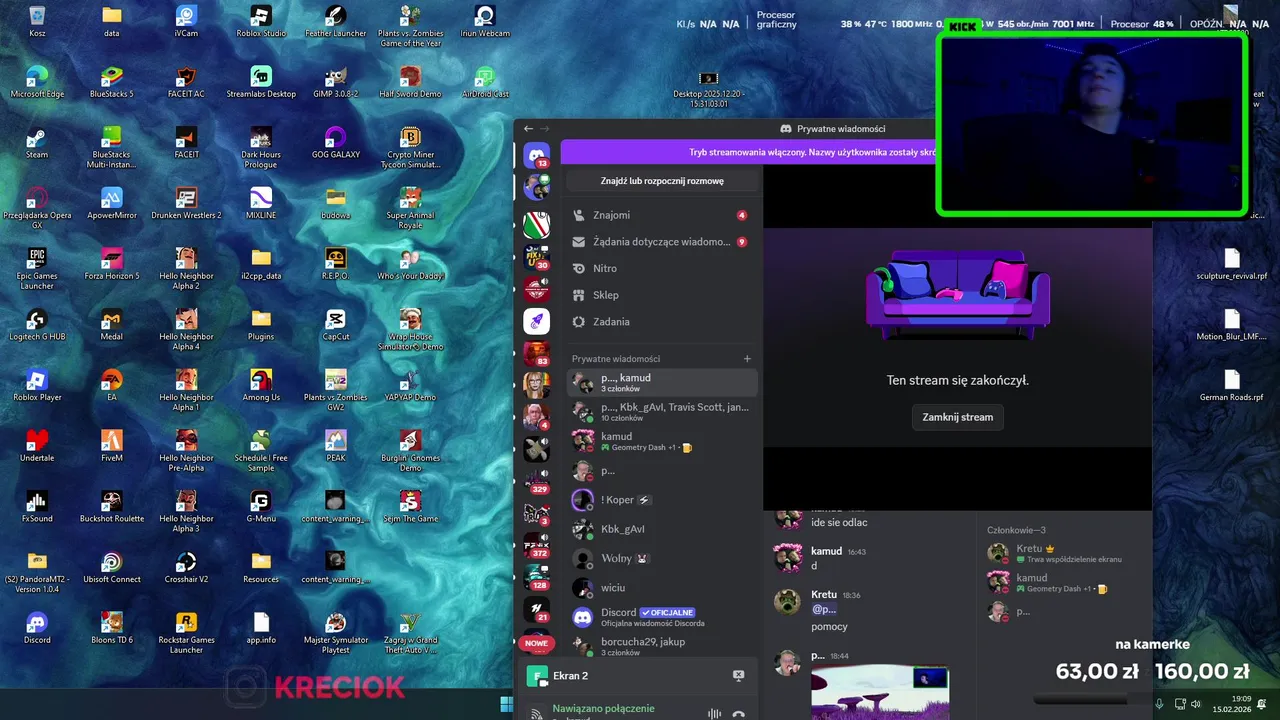Image resolution: width=1280 pixels, height=720 pixels.
Task: Open Legia crest server icon
Action: pos(537,224)
